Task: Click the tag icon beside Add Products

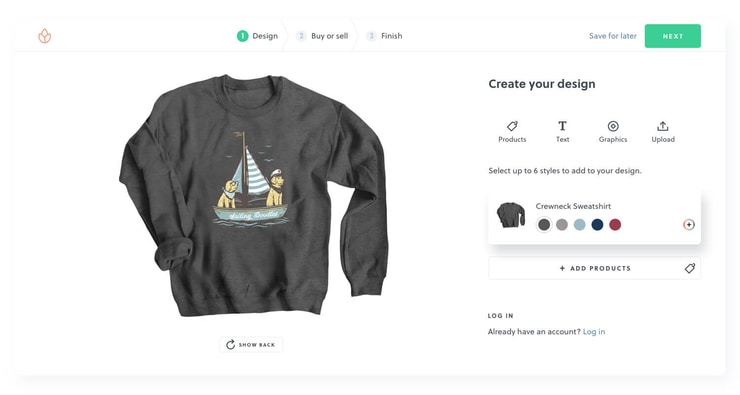Action: (690, 268)
